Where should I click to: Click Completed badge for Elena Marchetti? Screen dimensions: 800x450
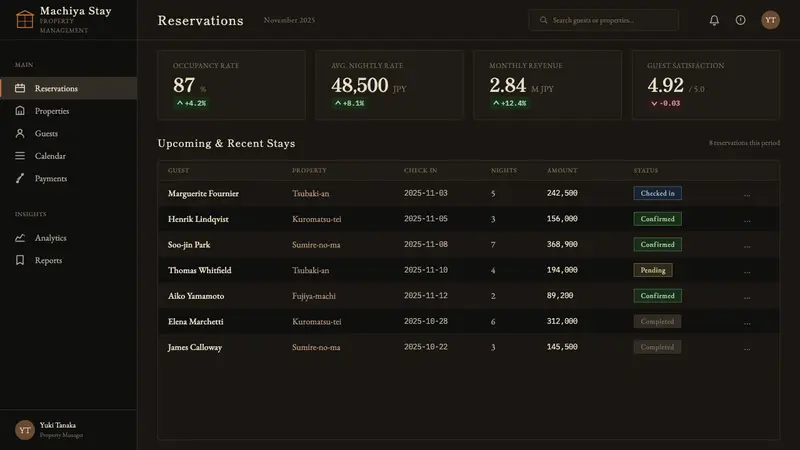tap(657, 321)
